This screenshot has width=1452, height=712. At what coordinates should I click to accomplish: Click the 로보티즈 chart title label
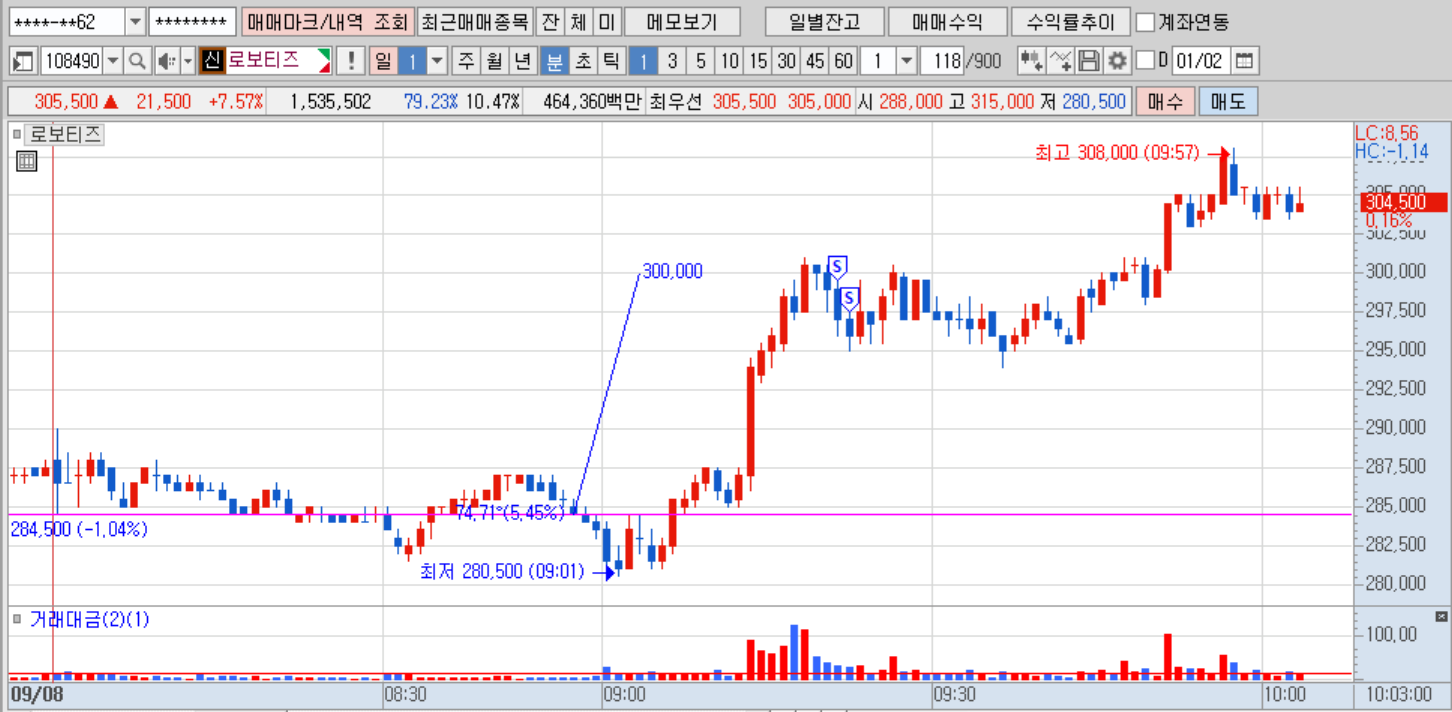tap(64, 134)
